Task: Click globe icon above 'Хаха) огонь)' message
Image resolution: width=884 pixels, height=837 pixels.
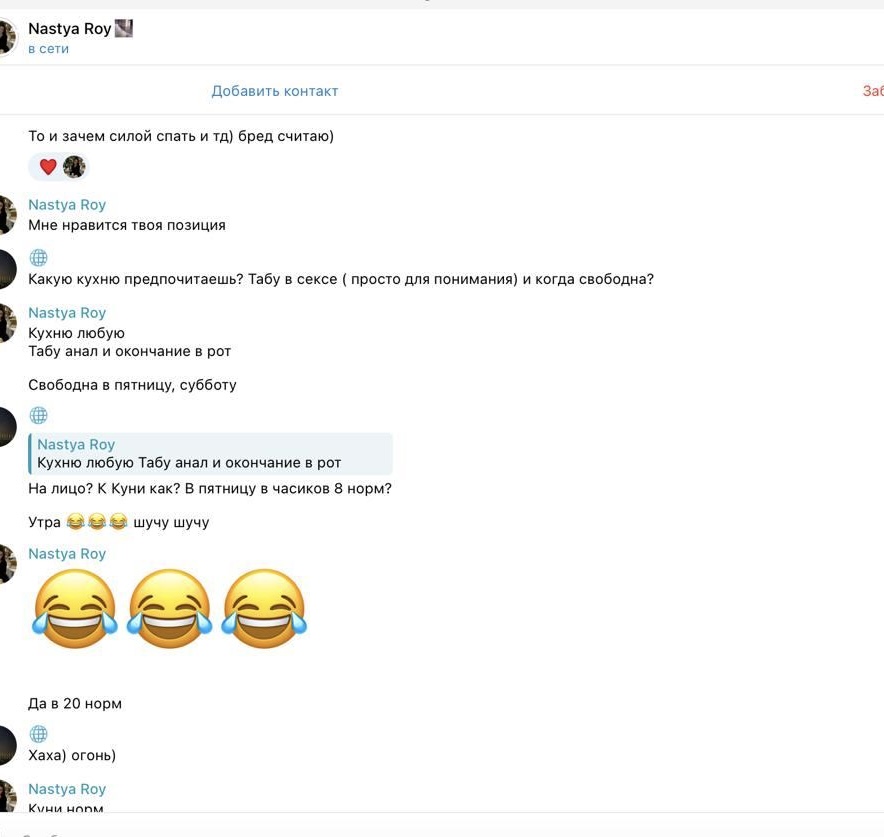Action: [x=38, y=734]
